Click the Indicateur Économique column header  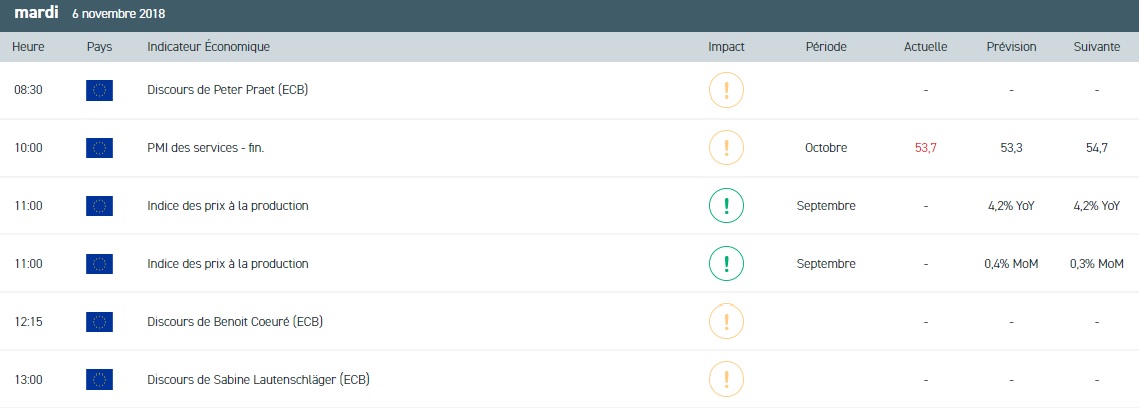208,47
